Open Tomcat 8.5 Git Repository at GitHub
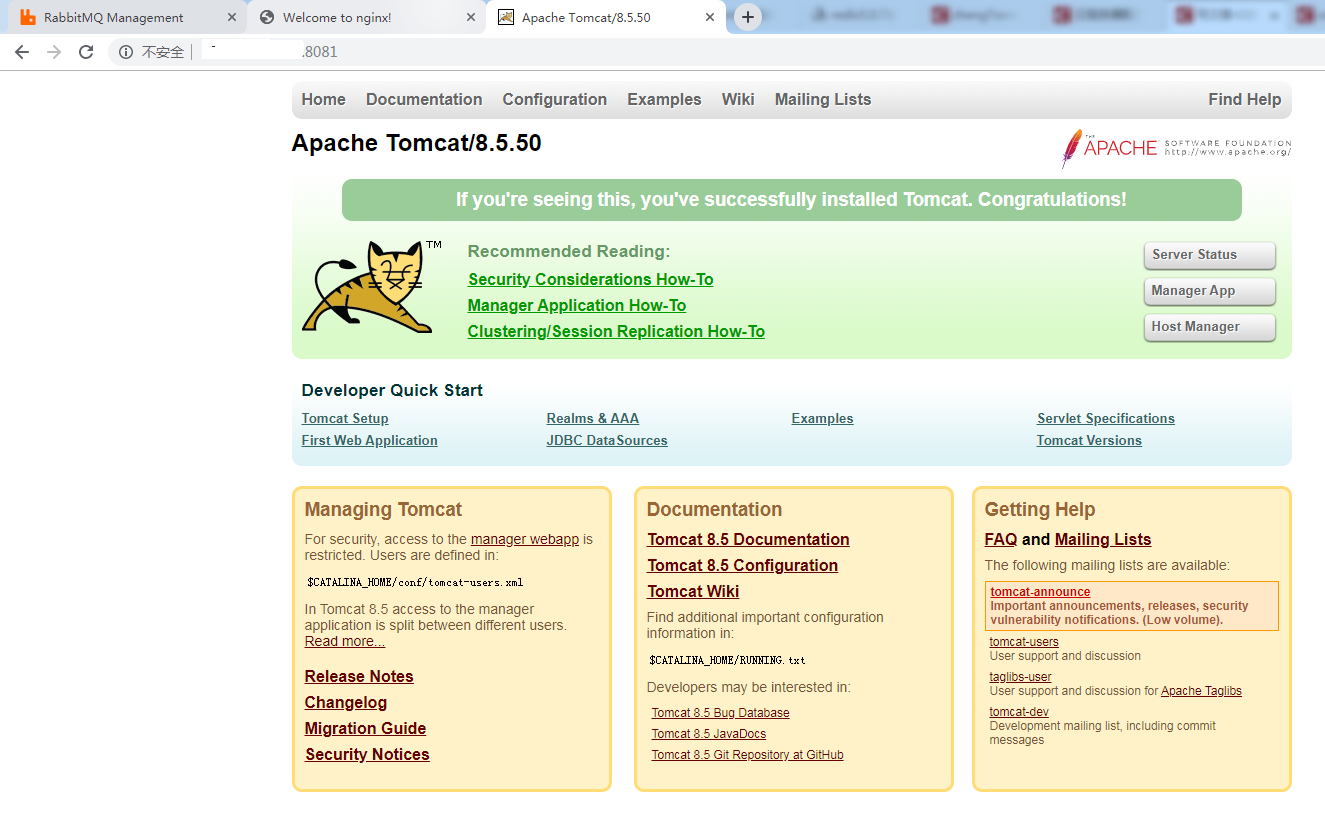The height and width of the screenshot is (820, 1325). pyautogui.click(x=747, y=755)
